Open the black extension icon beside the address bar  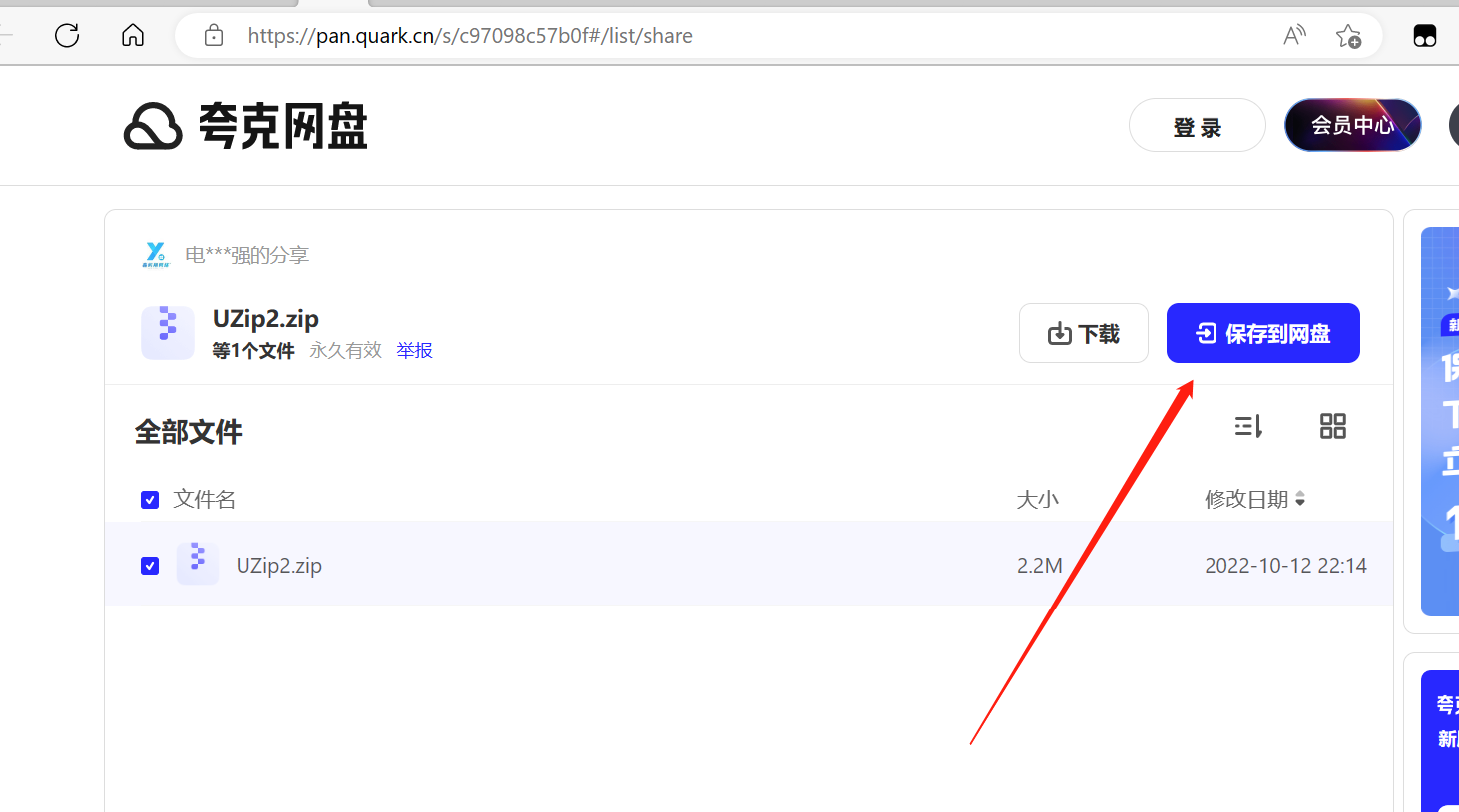(x=1425, y=37)
